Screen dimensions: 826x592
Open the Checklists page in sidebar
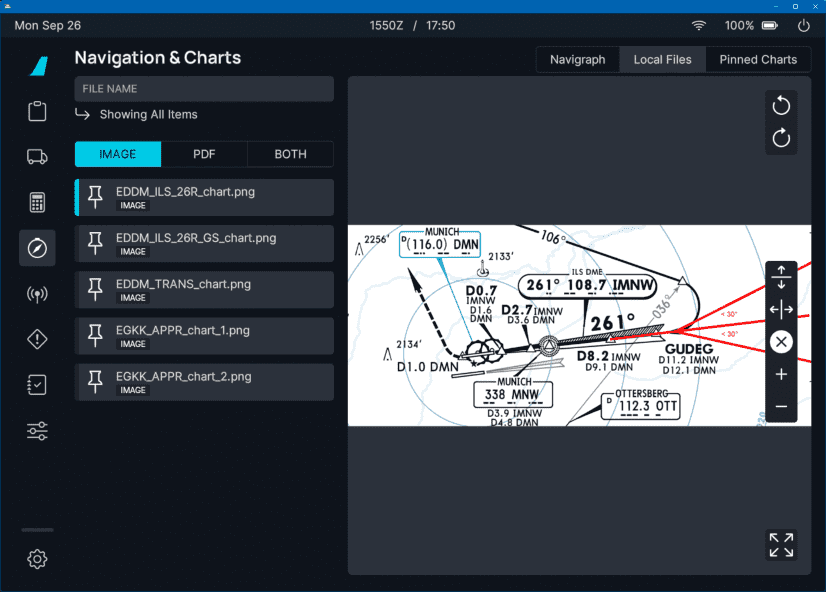click(37, 386)
